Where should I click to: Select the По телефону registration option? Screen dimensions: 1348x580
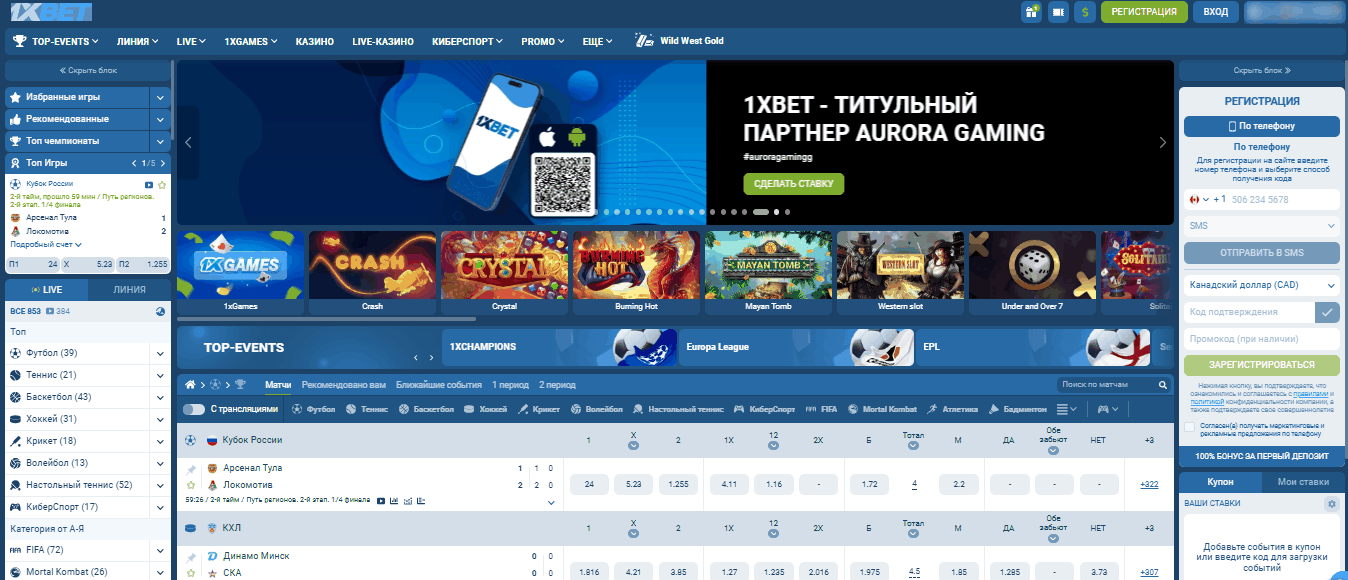(1260, 126)
